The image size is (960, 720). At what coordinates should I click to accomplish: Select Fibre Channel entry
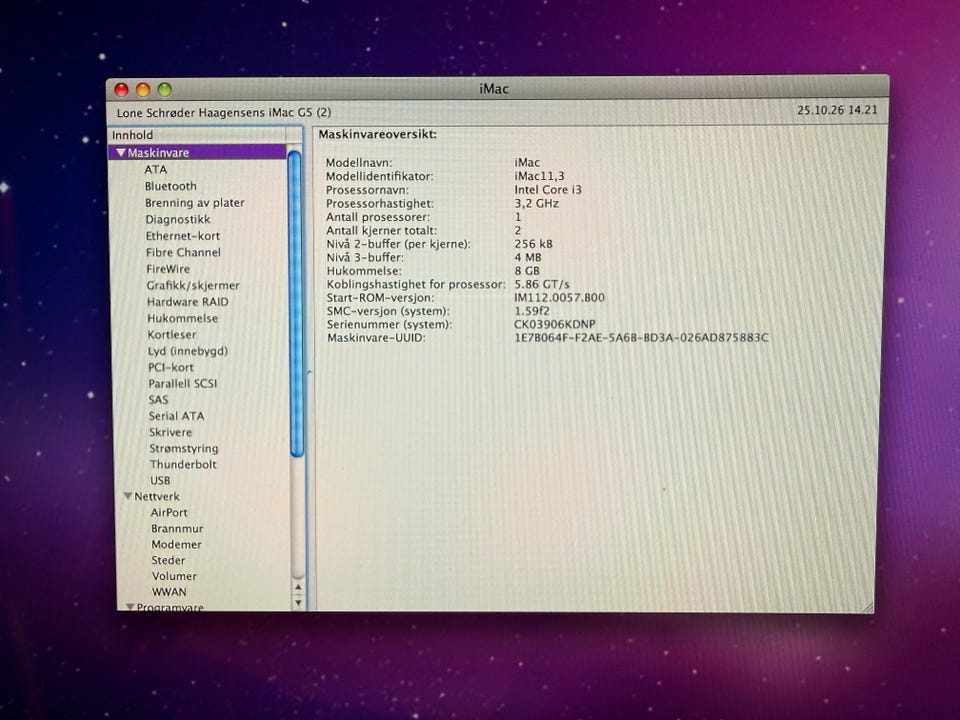(x=183, y=252)
